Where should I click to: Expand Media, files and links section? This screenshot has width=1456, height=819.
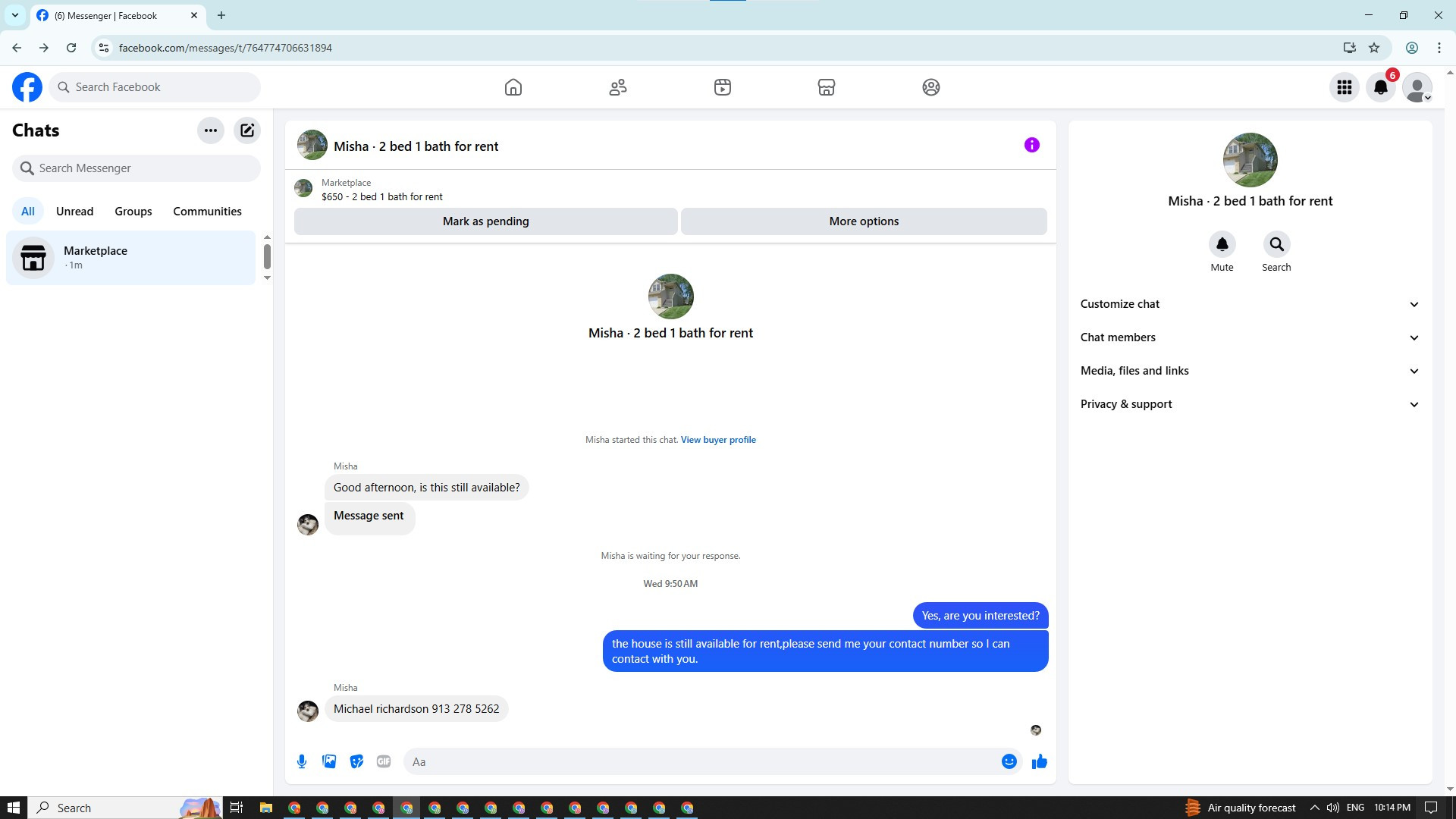1250,371
